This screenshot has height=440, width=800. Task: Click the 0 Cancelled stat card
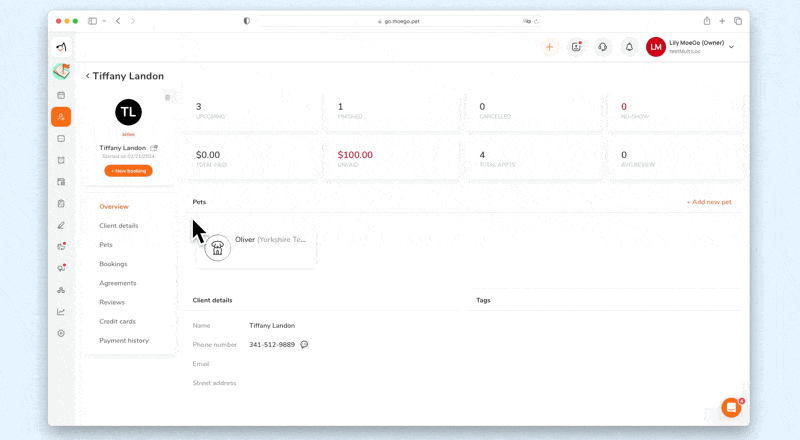536,111
